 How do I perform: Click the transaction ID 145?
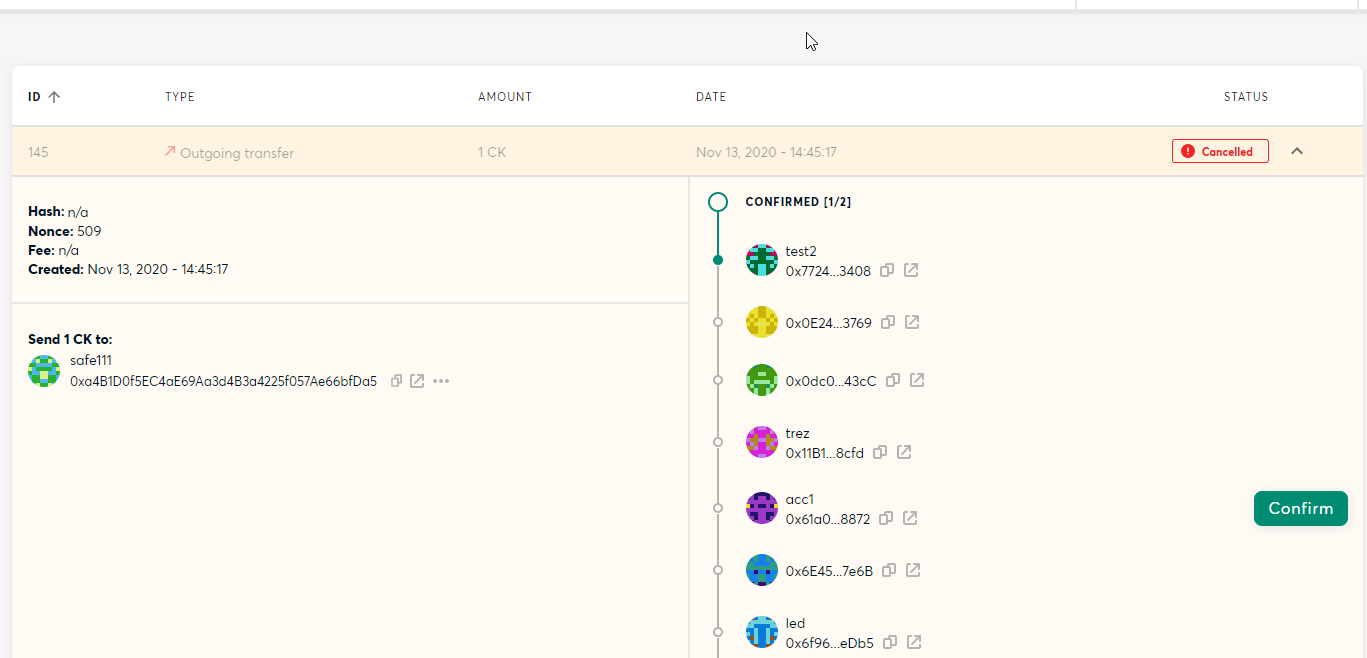(38, 152)
